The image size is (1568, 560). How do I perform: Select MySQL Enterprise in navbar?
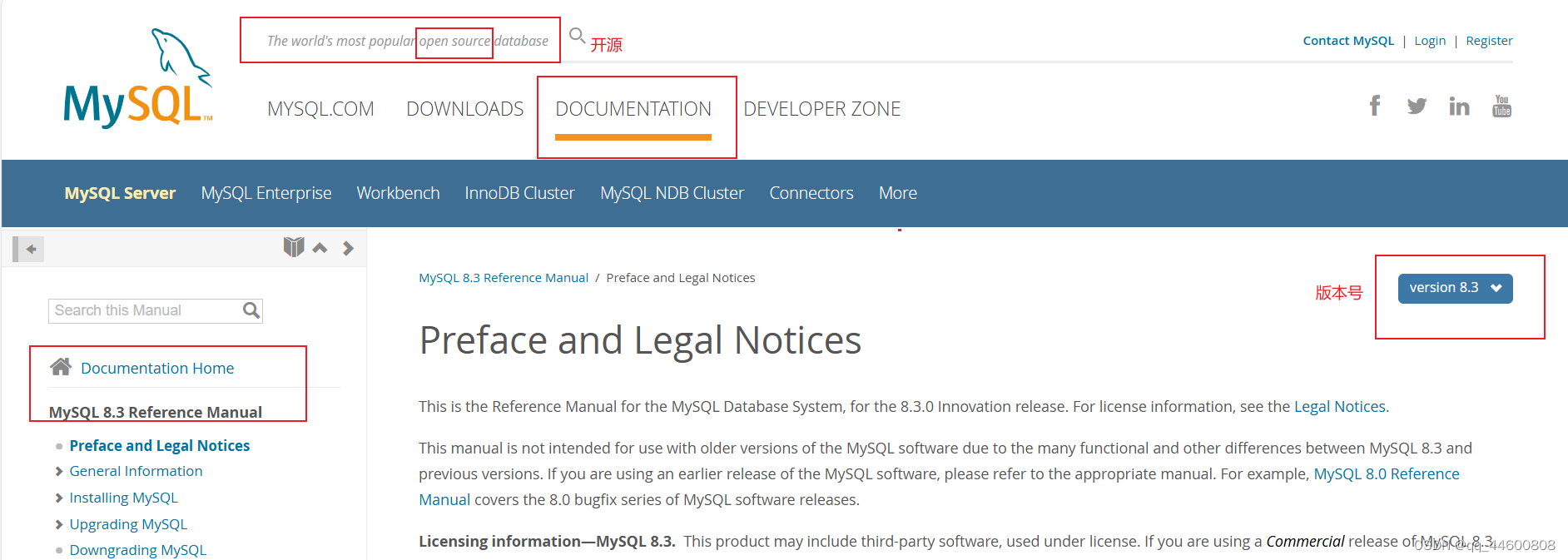click(x=266, y=193)
